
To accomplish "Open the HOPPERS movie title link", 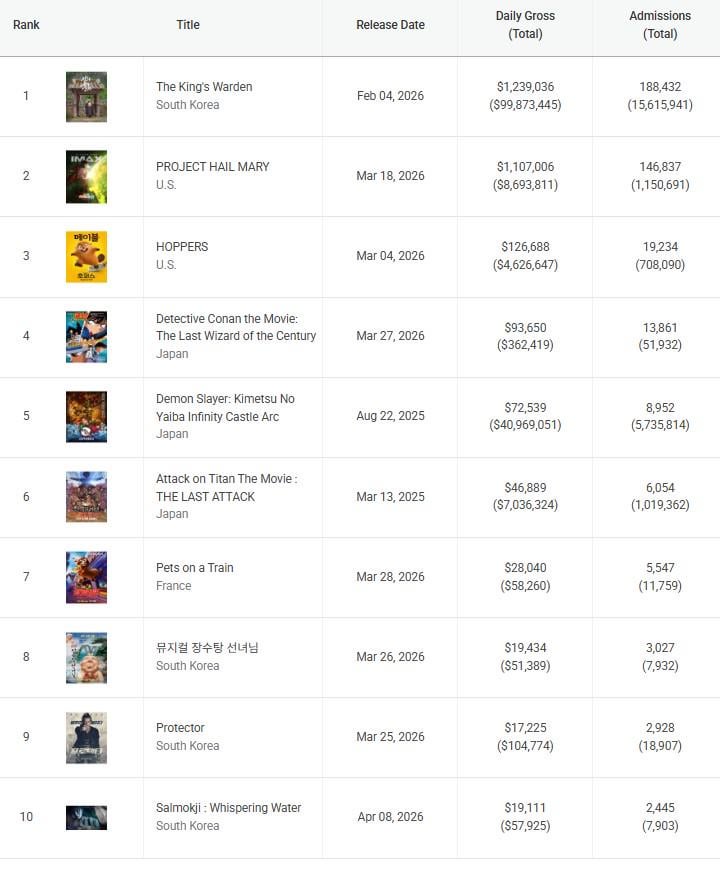I will pyautogui.click(x=182, y=247).
